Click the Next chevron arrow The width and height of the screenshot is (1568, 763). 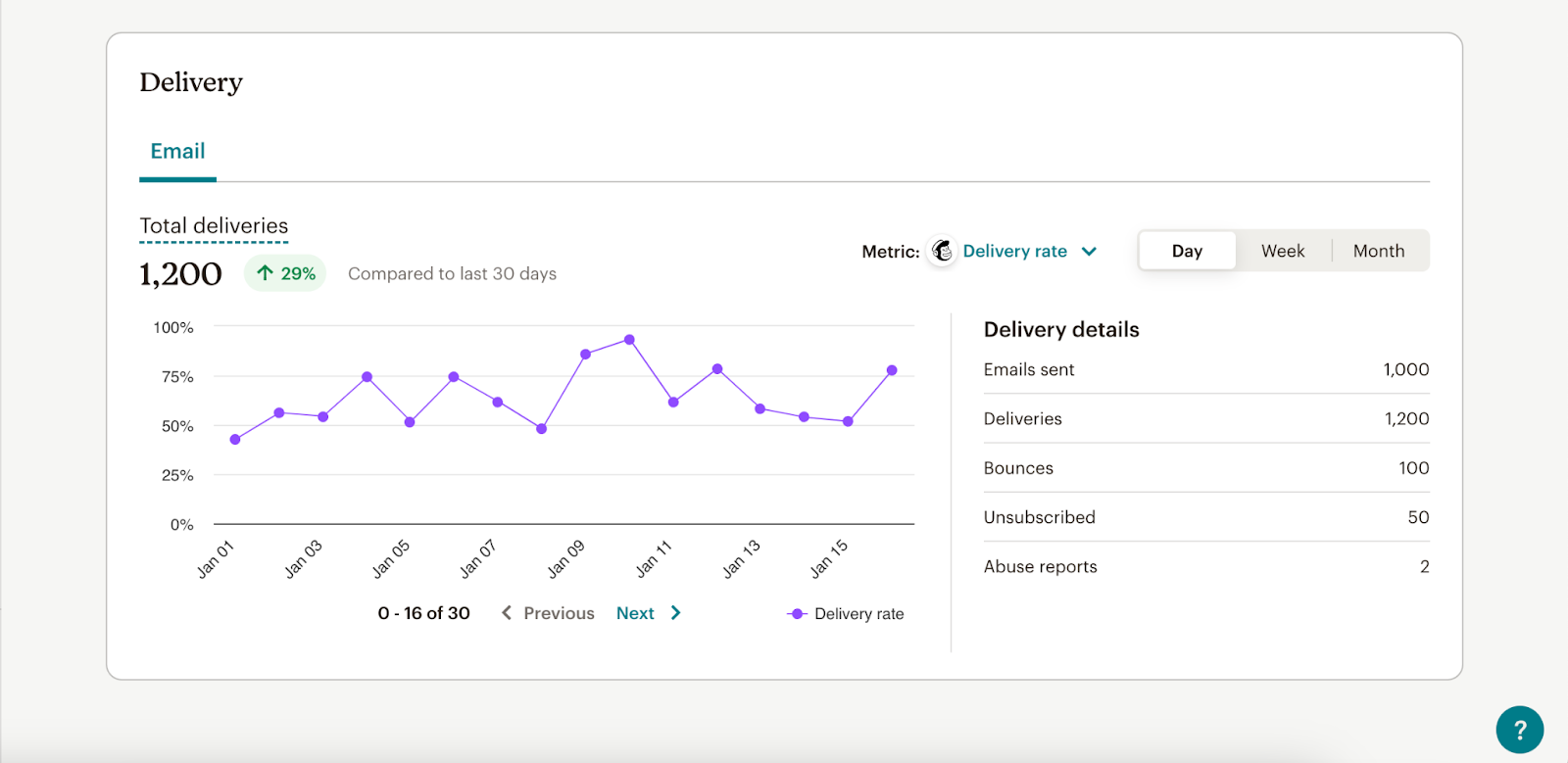coord(675,613)
